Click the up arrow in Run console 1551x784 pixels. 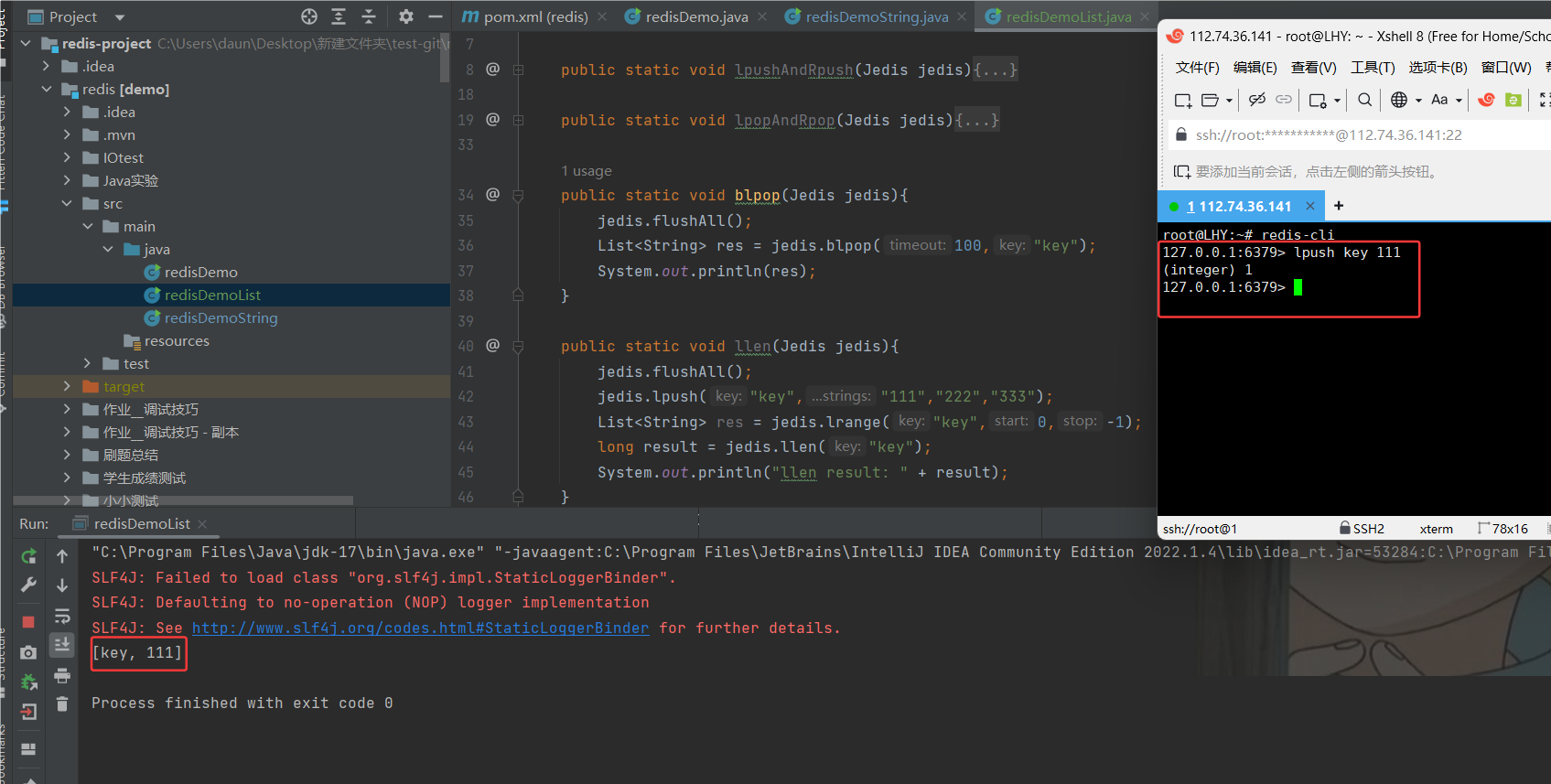(62, 556)
